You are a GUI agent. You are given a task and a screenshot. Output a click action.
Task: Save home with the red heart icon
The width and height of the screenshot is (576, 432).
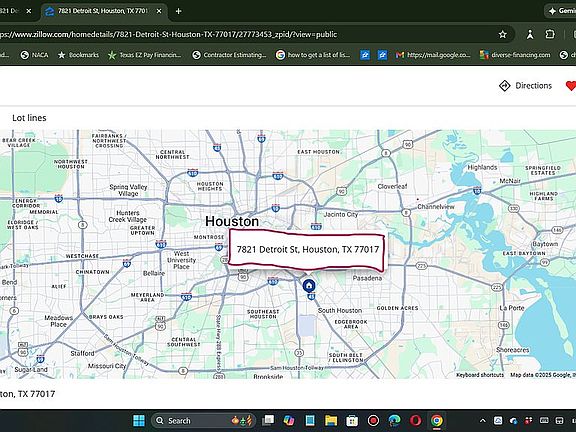(570, 86)
